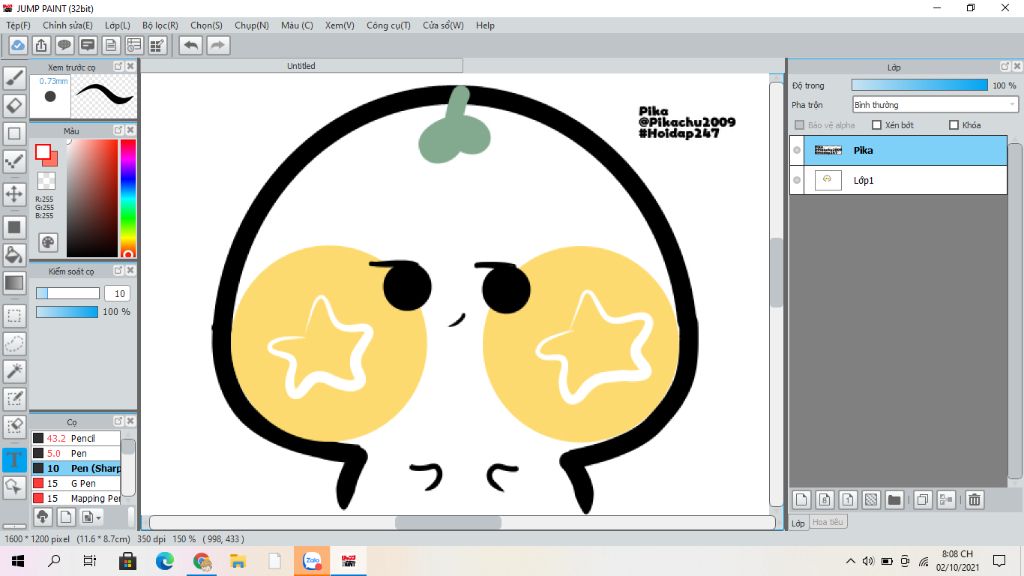Viewport: 1024px width, 576px height.
Task: Toggle visibility of the Lớp1 layer
Action: (797, 180)
